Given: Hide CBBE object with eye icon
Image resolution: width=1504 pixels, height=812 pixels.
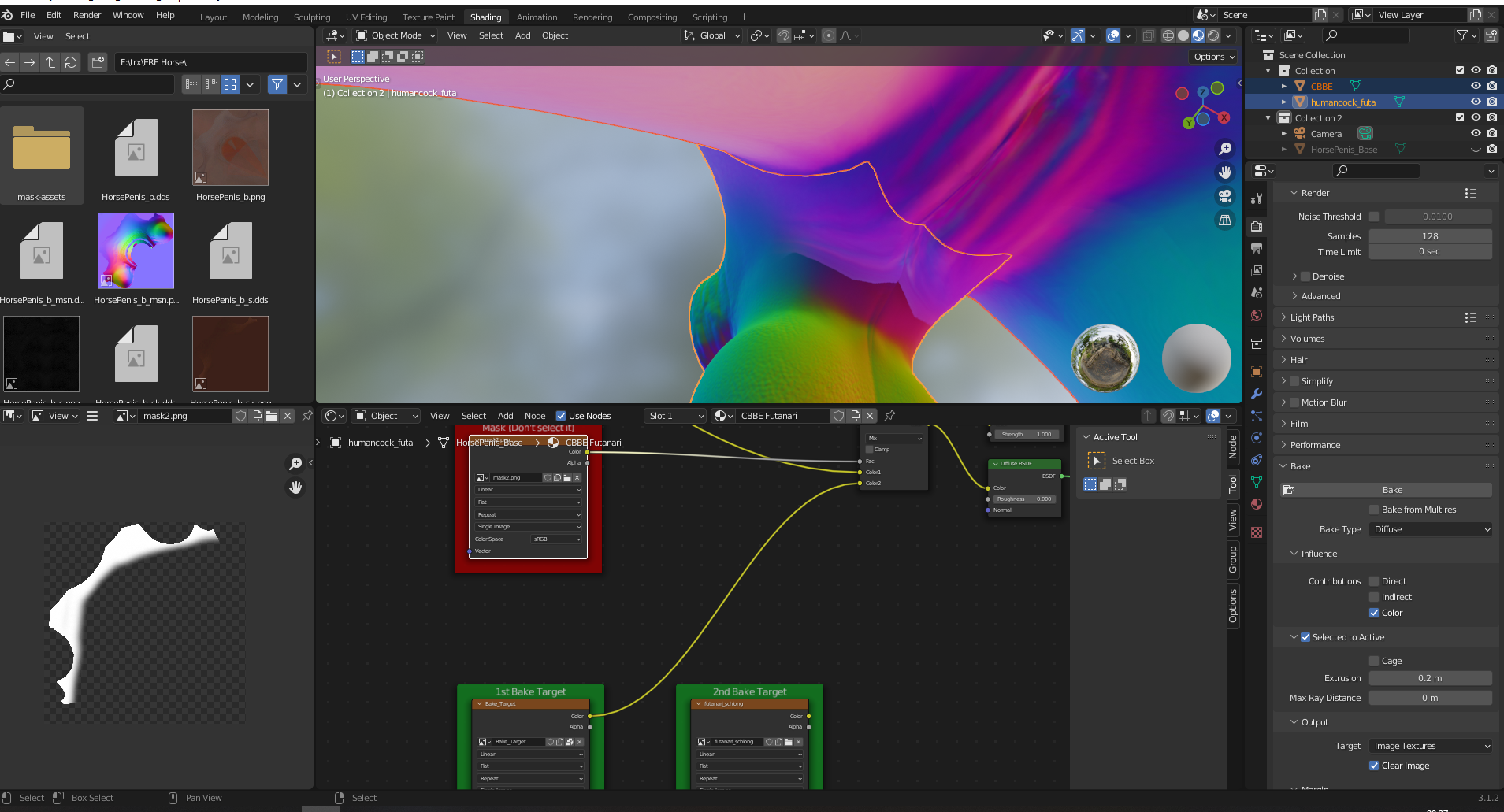Looking at the screenshot, I should (1476, 87).
